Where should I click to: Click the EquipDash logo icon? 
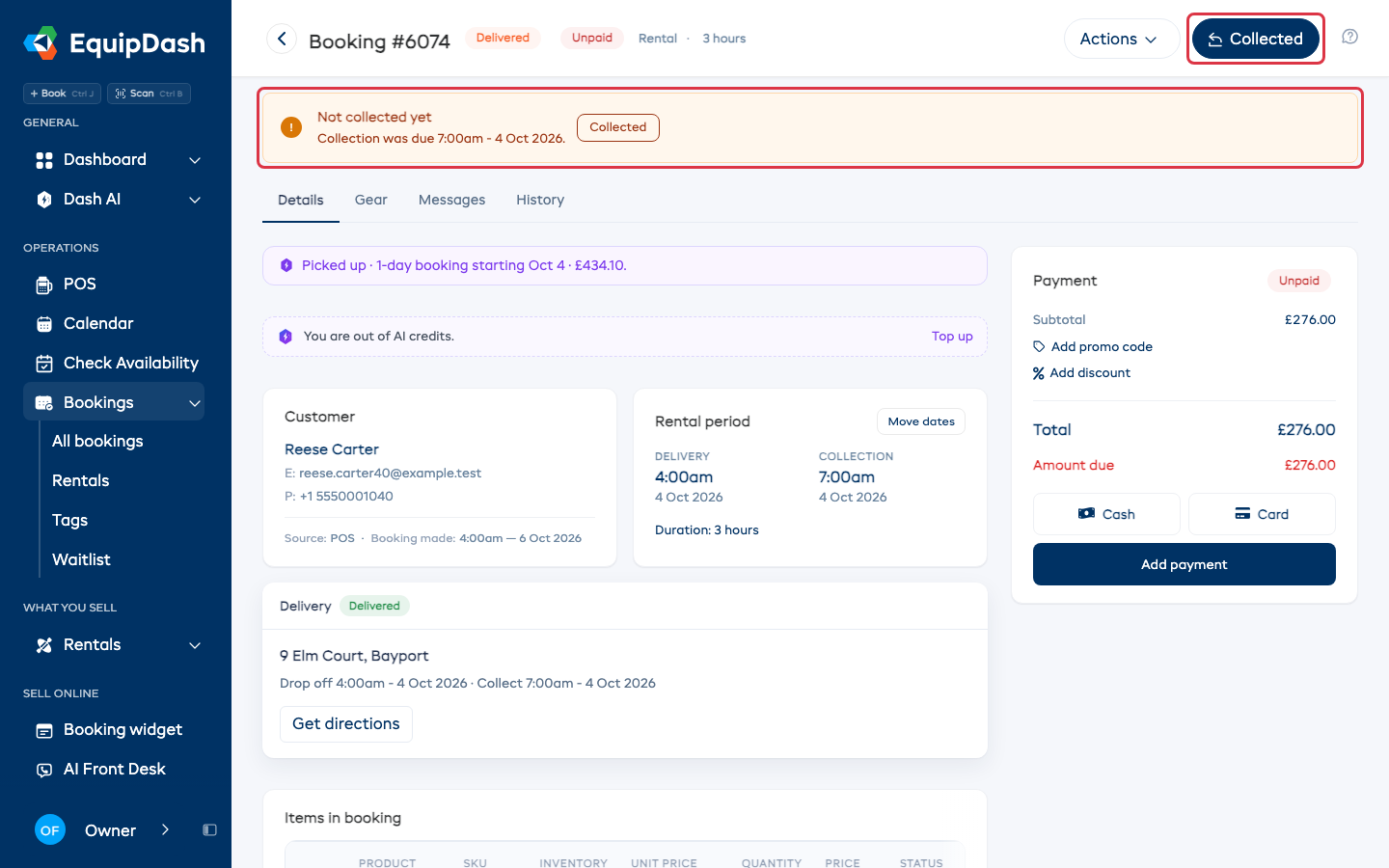click(x=41, y=42)
